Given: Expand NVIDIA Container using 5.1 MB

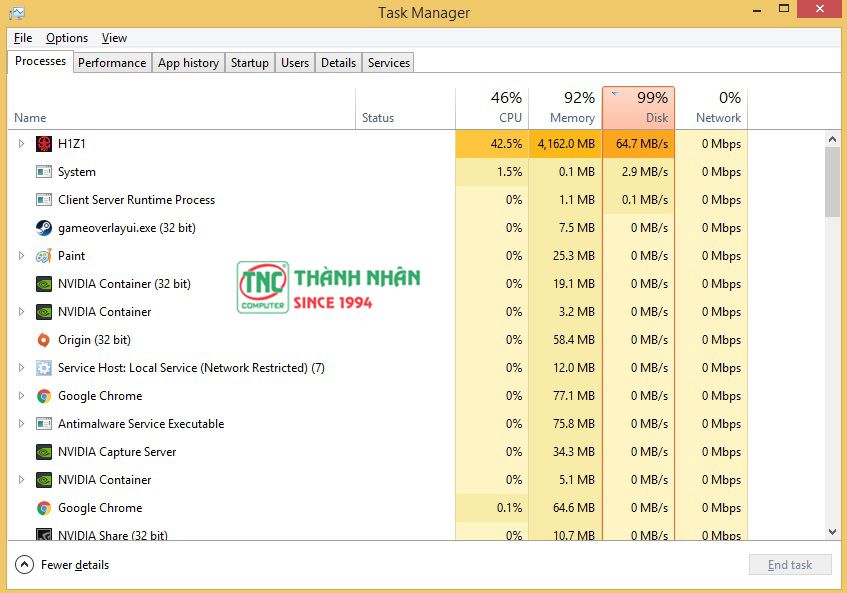Looking at the screenshot, I should pos(21,480).
